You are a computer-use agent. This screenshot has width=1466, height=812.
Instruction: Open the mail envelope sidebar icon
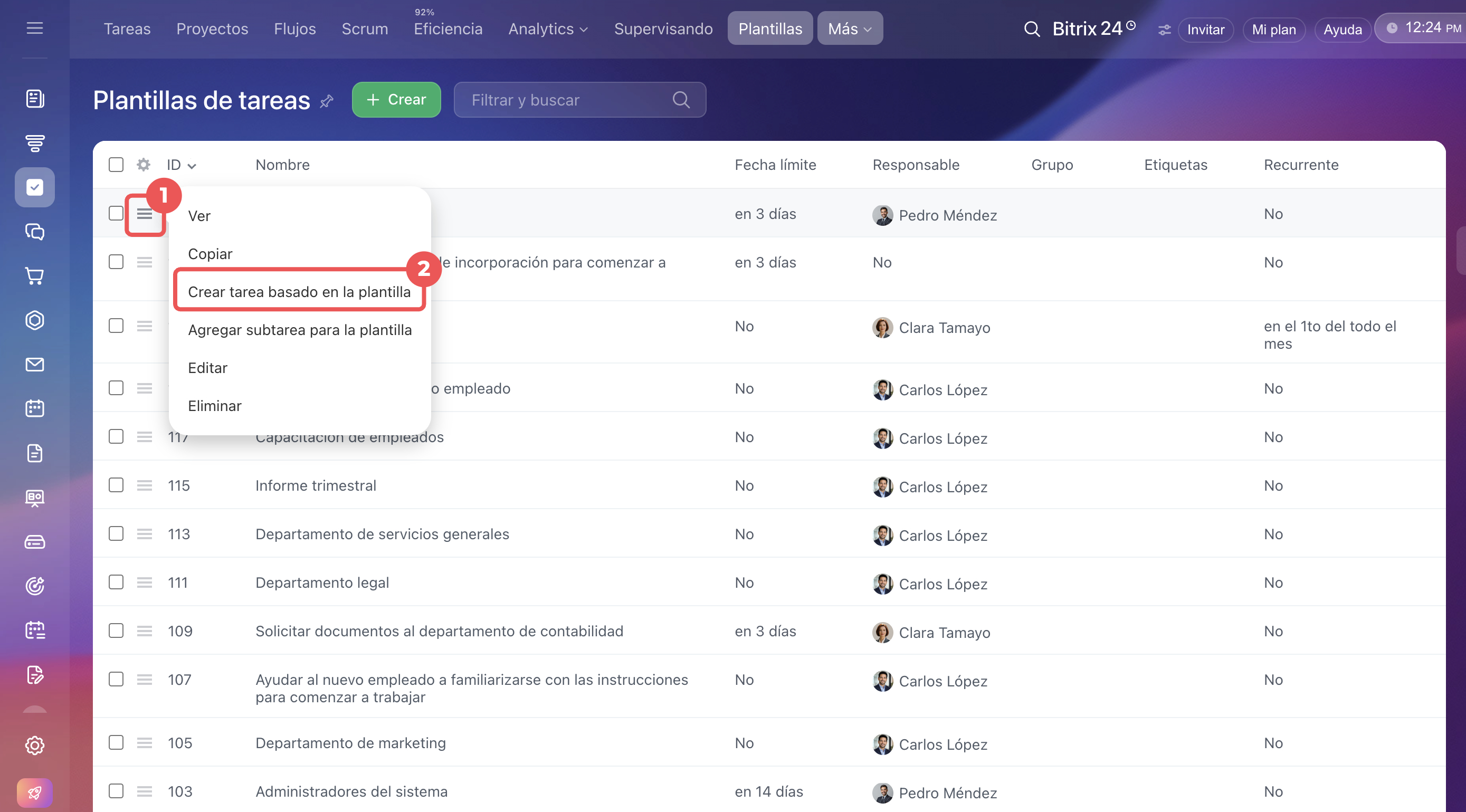click(35, 364)
